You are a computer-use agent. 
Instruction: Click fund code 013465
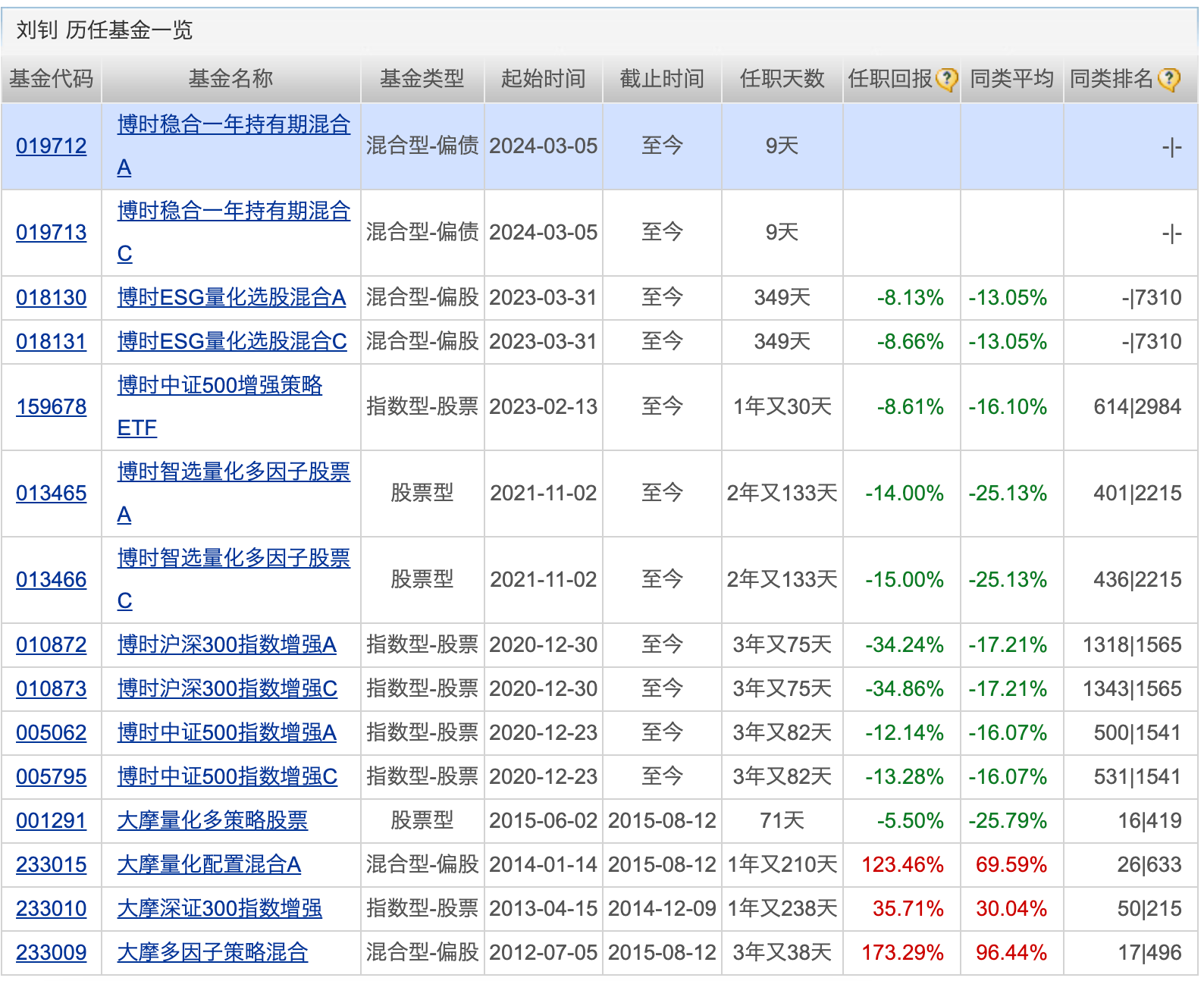(51, 493)
